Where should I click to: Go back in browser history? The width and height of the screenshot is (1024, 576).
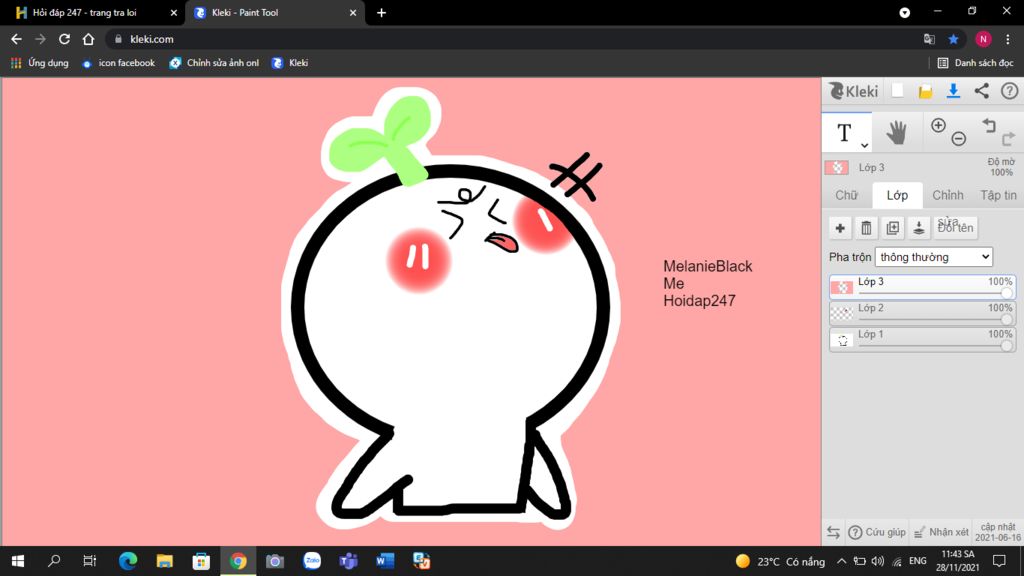[16, 39]
